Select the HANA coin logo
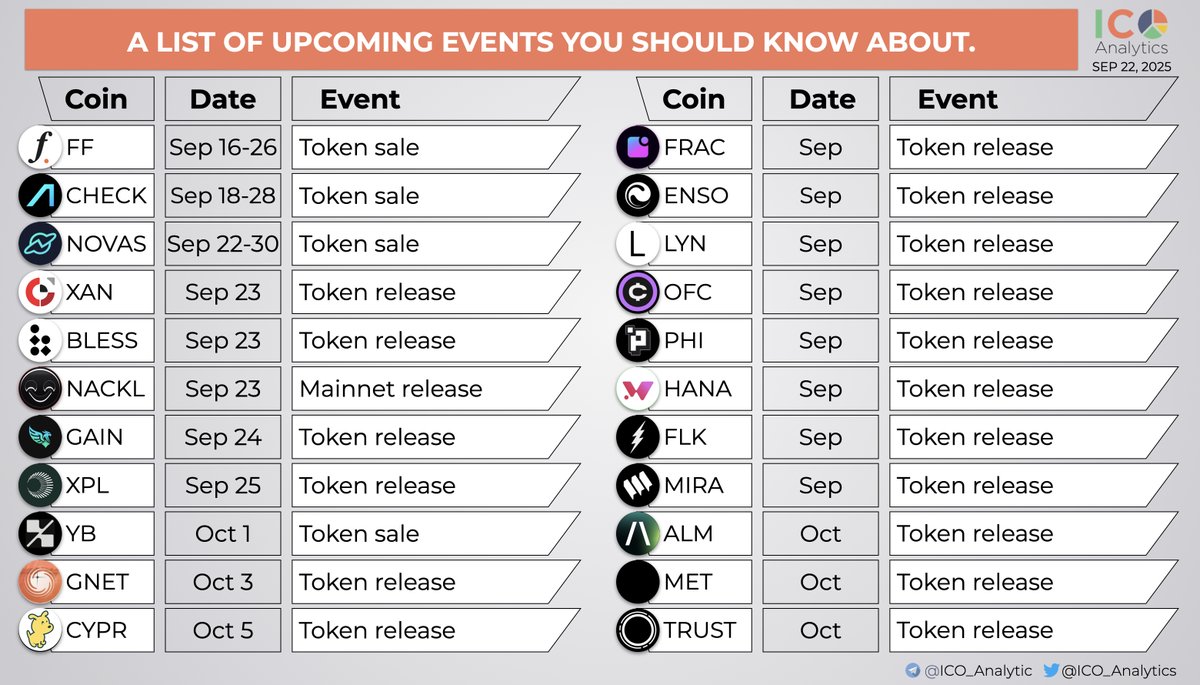 pyautogui.click(x=638, y=389)
